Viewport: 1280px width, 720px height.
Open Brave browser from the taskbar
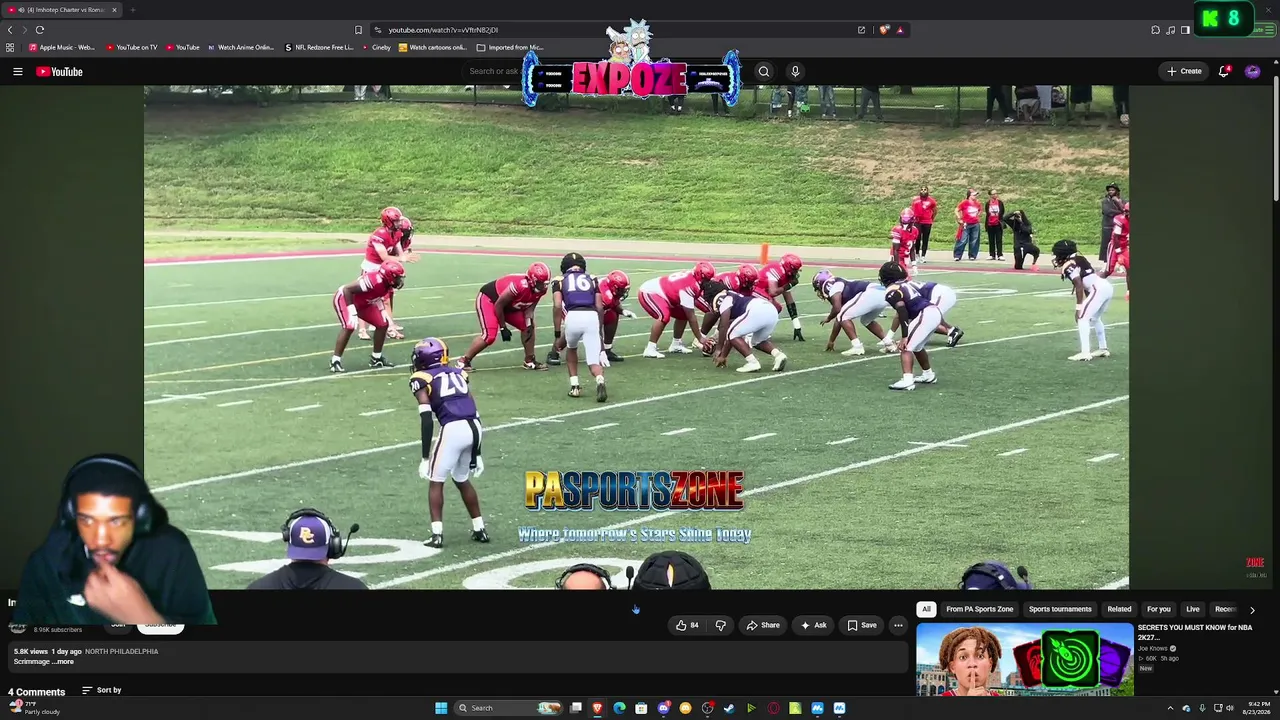(x=598, y=708)
